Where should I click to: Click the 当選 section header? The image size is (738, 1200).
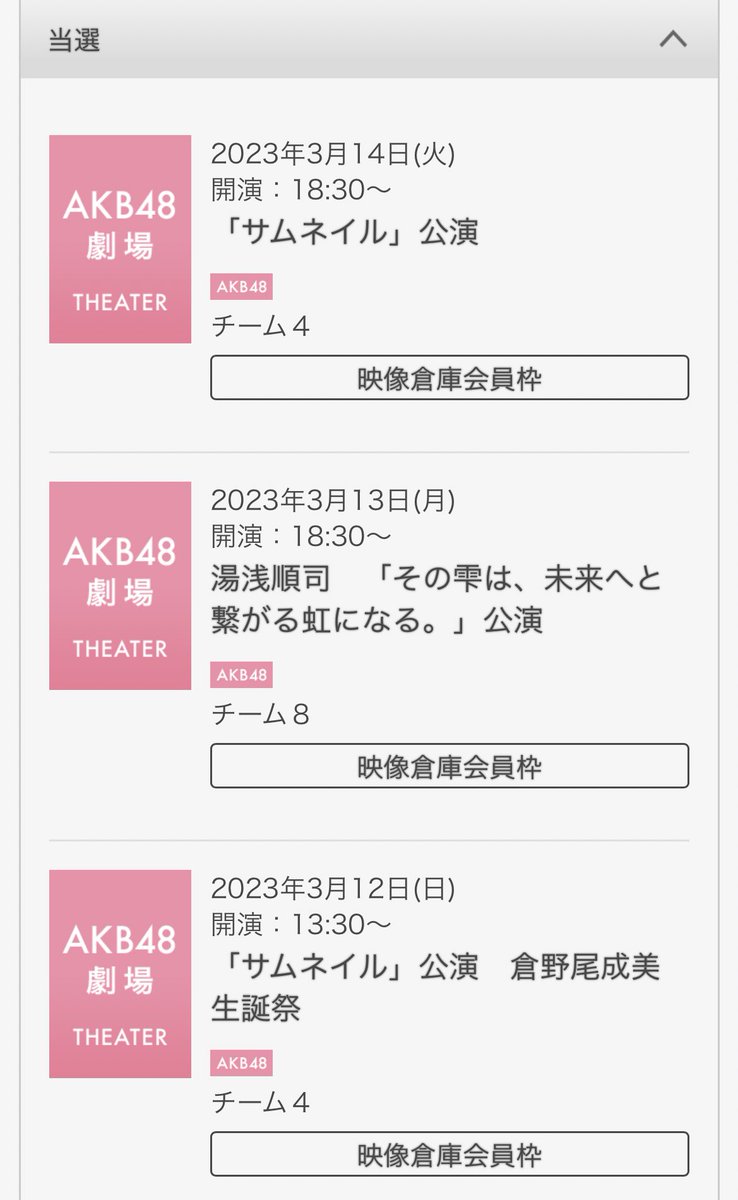click(369, 40)
